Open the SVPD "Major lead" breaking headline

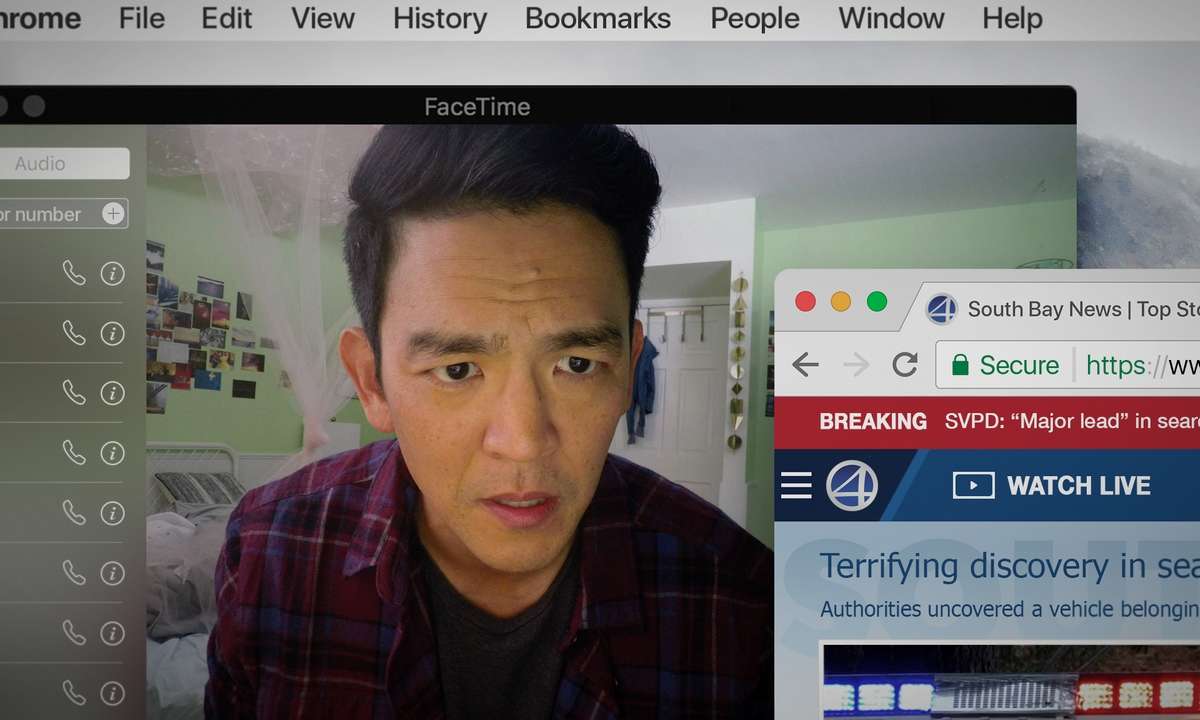[1072, 422]
